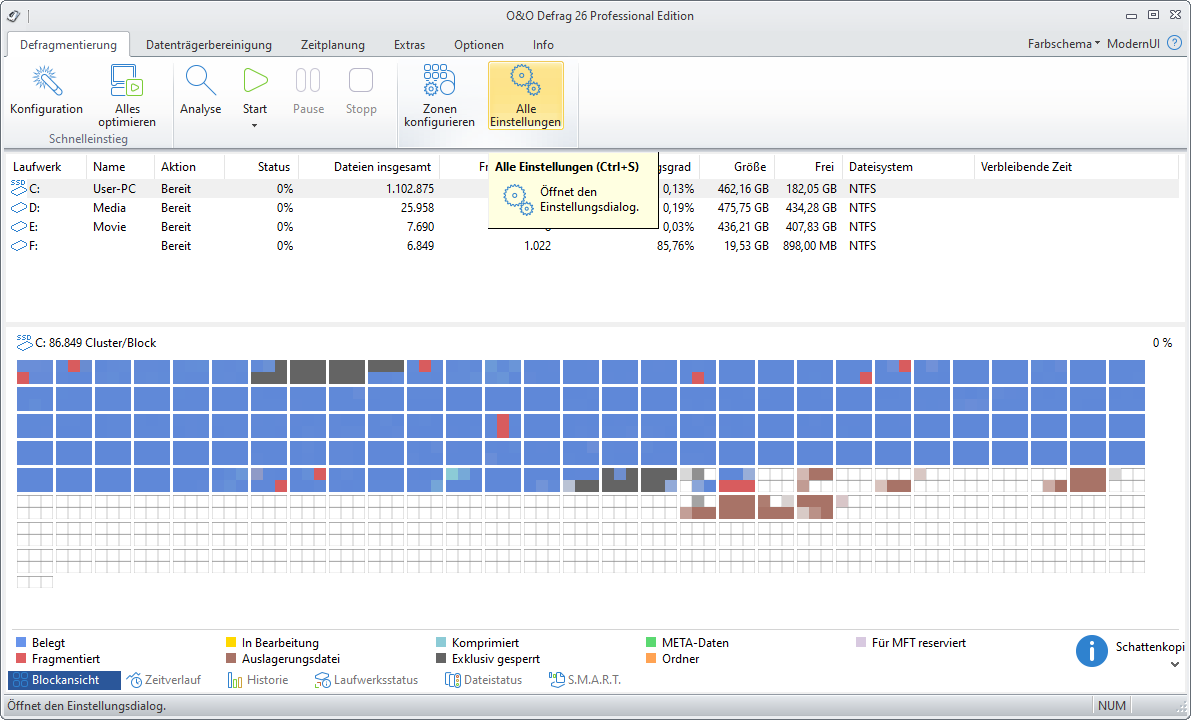Click the green Start play icon
Screen dimensions: 1191x720
point(255,81)
